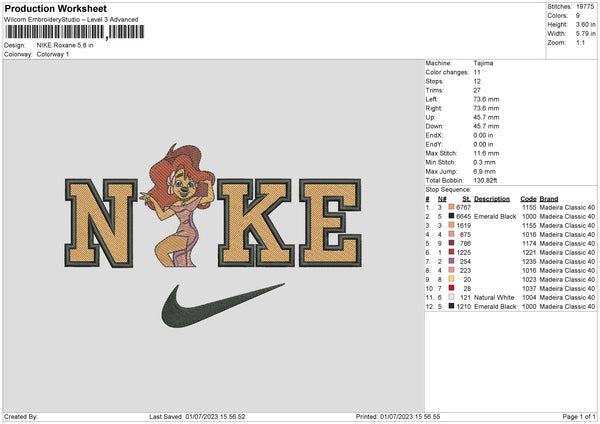This screenshot has height=424, width=600.
Task: Click the Description column header
Action: coord(492,199)
